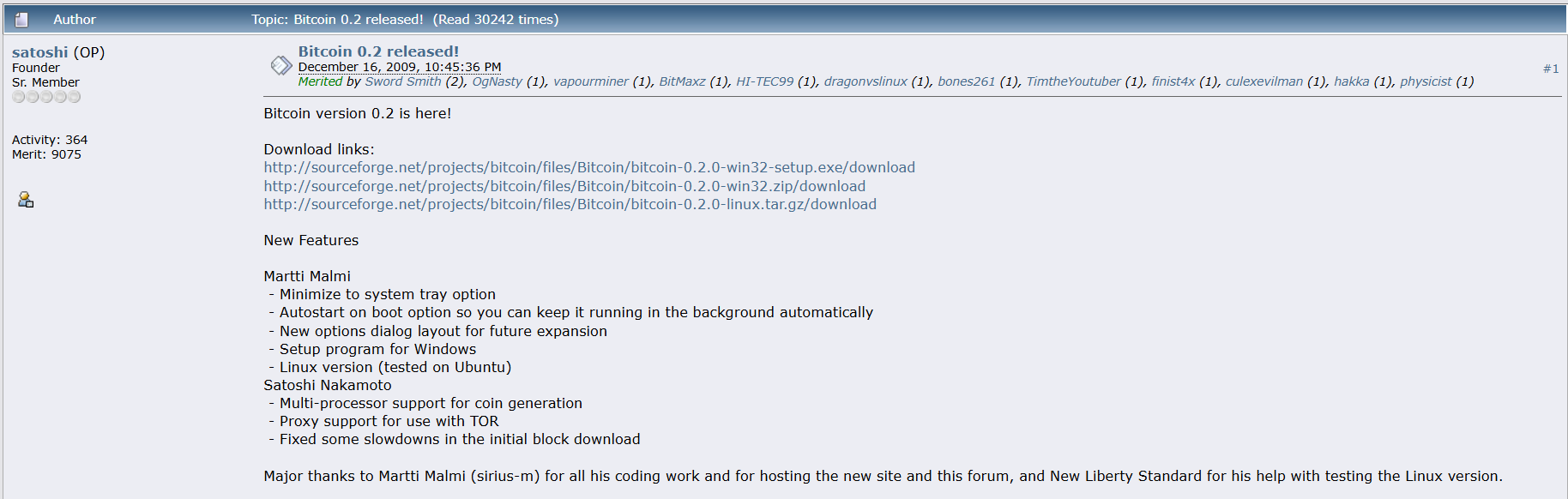This screenshot has height=499, width=1568.
Task: Click the 'Satoshi Nakamoto' name line
Action: [x=328, y=385]
